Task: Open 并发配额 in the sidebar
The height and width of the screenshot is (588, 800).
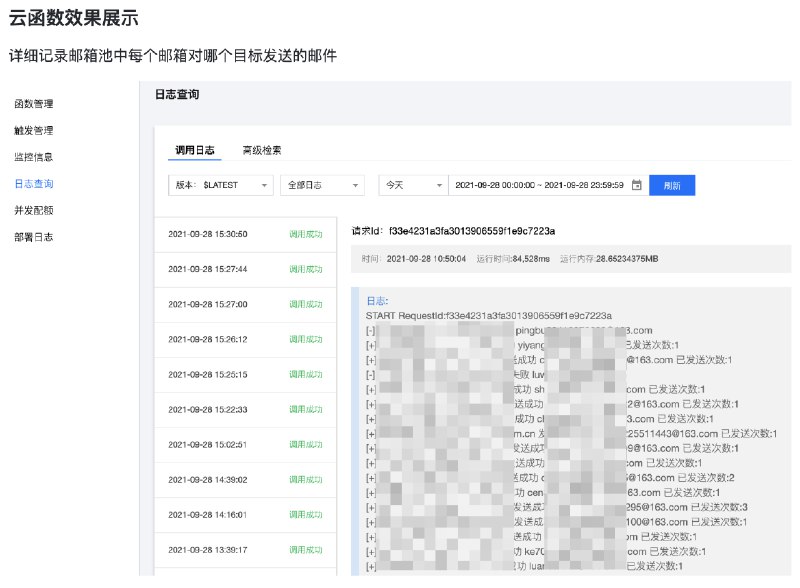Action: pyautogui.click(x=34, y=210)
